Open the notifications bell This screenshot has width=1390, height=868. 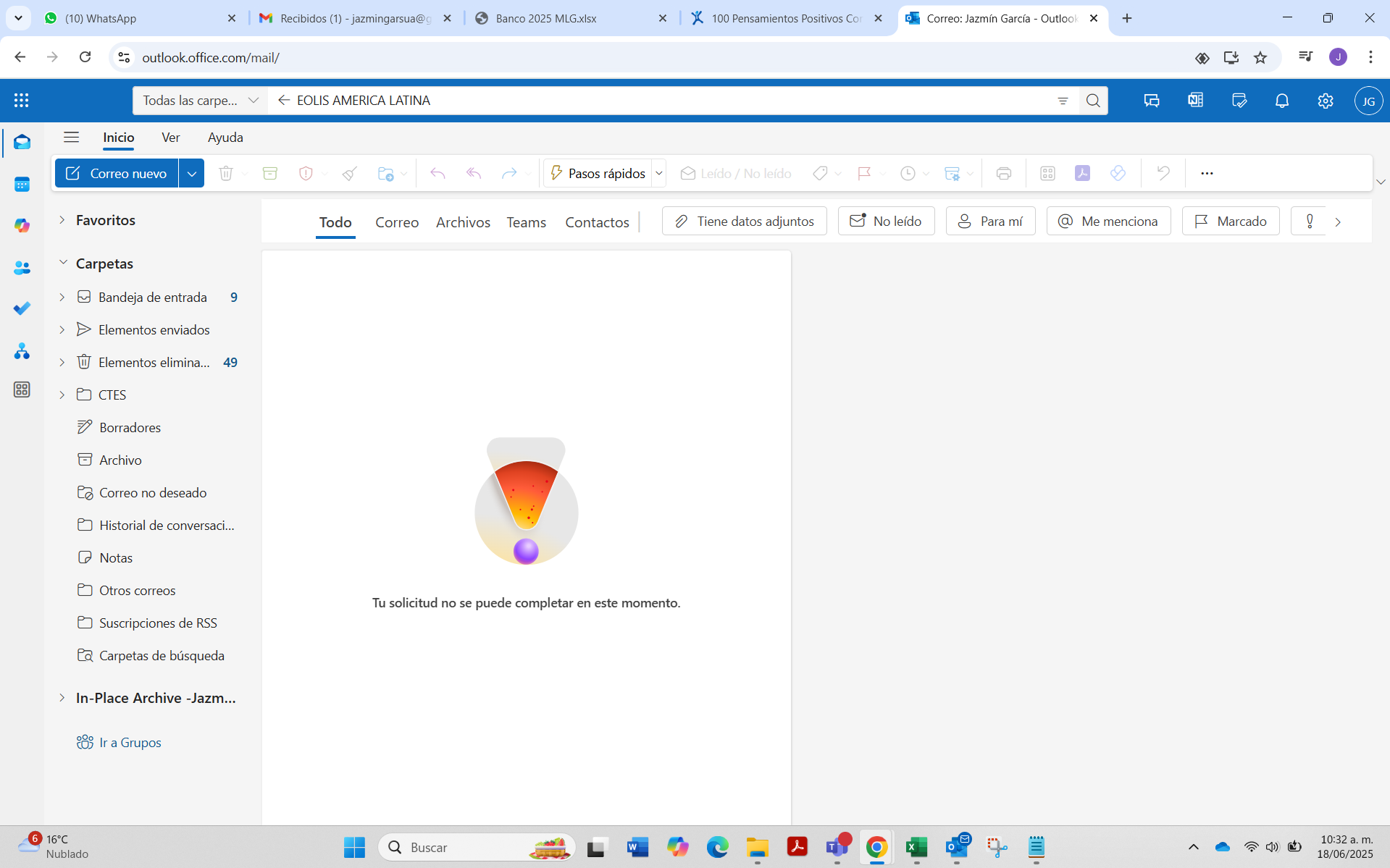coord(1282,101)
